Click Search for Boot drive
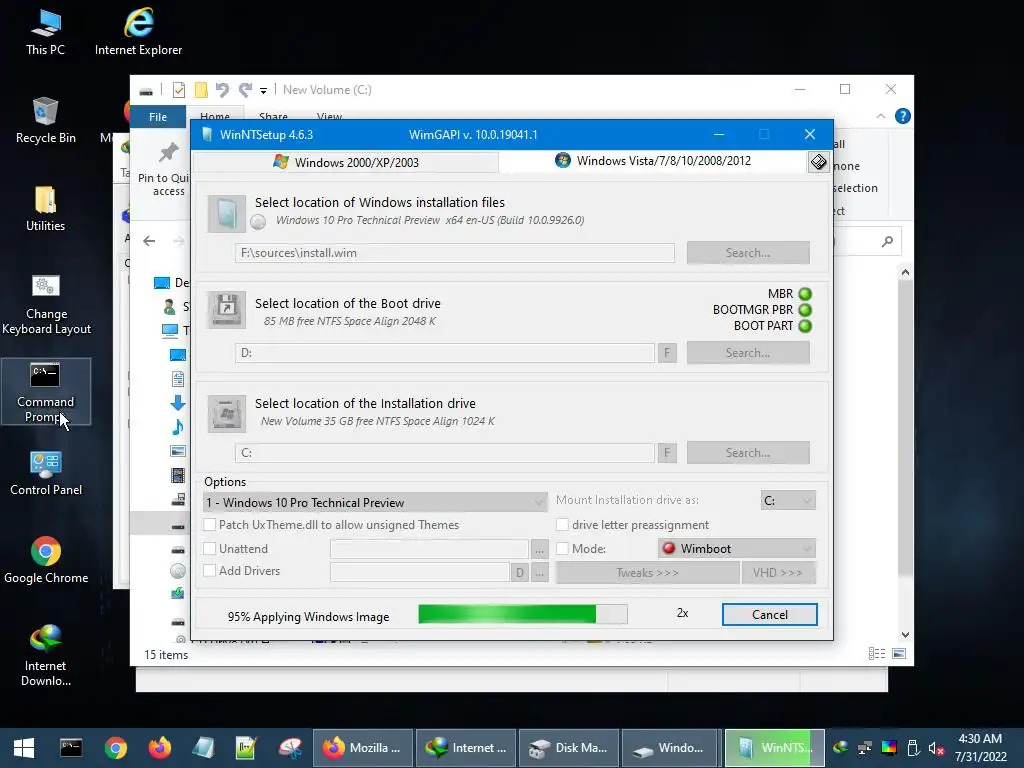This screenshot has height=768, width=1024. click(748, 353)
